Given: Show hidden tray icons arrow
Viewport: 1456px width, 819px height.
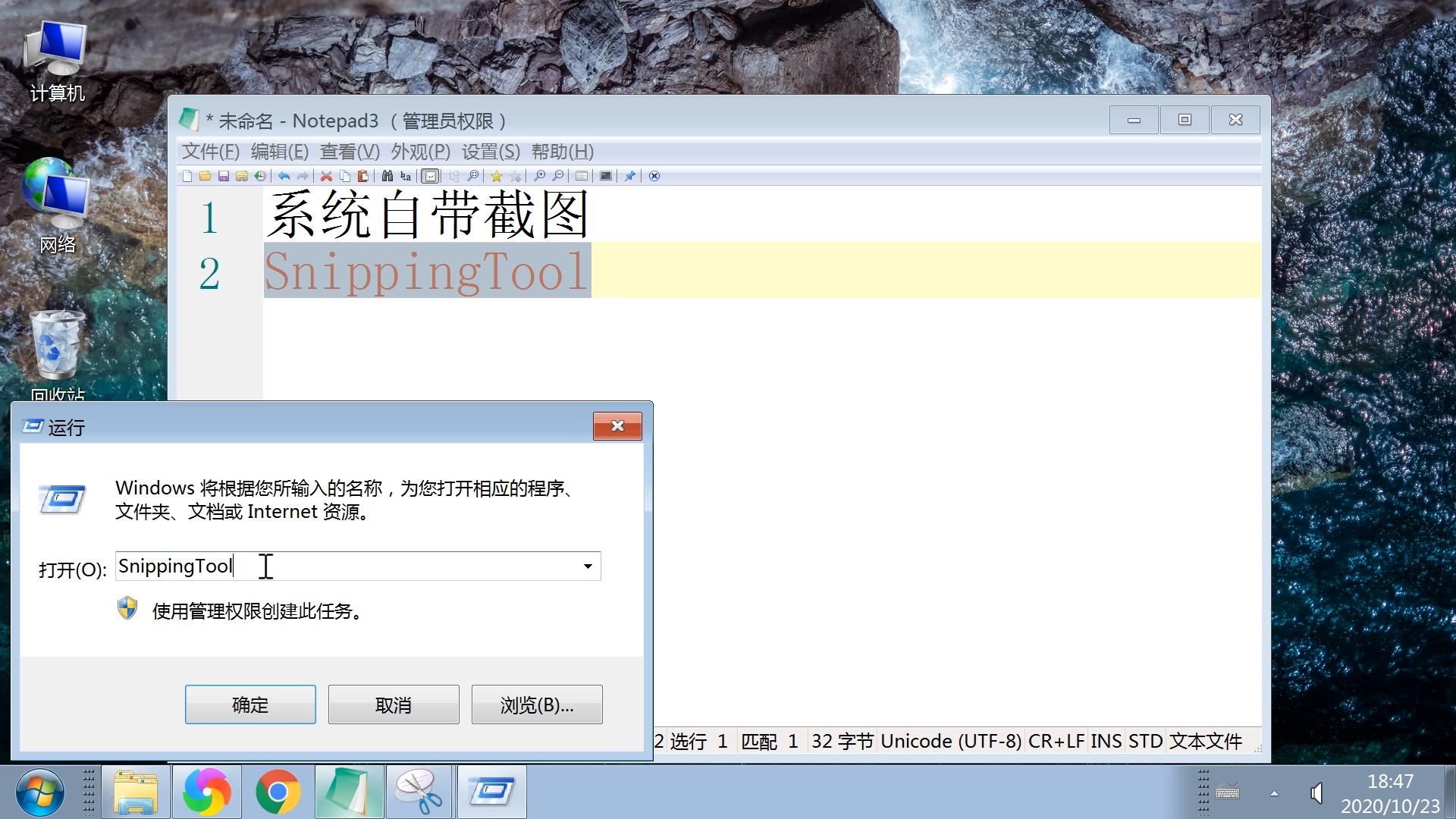Looking at the screenshot, I should (1274, 793).
